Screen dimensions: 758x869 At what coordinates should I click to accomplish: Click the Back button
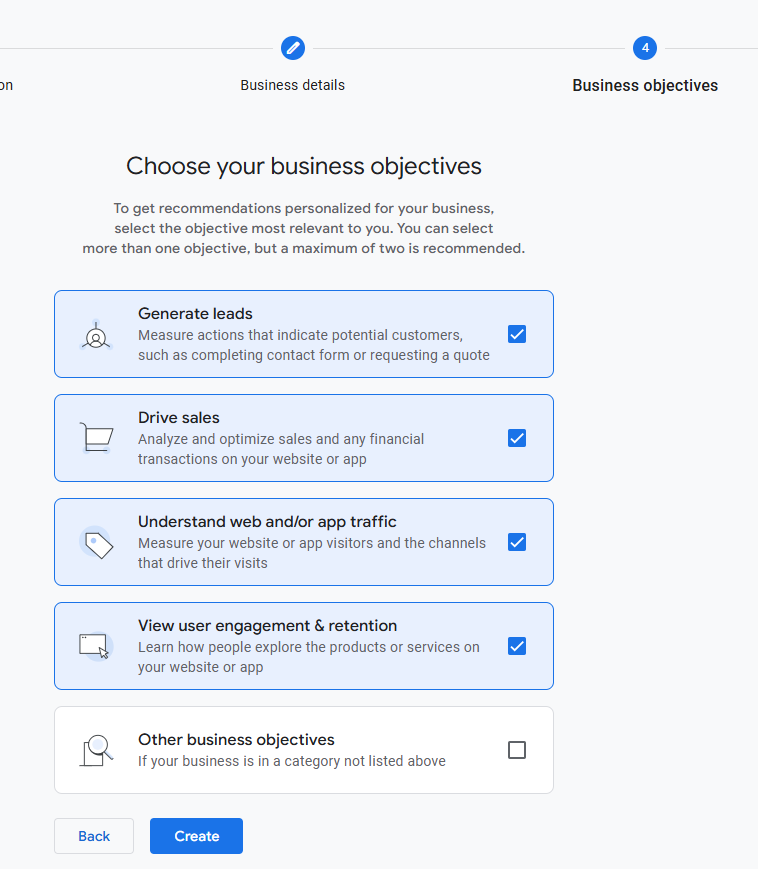(94, 836)
